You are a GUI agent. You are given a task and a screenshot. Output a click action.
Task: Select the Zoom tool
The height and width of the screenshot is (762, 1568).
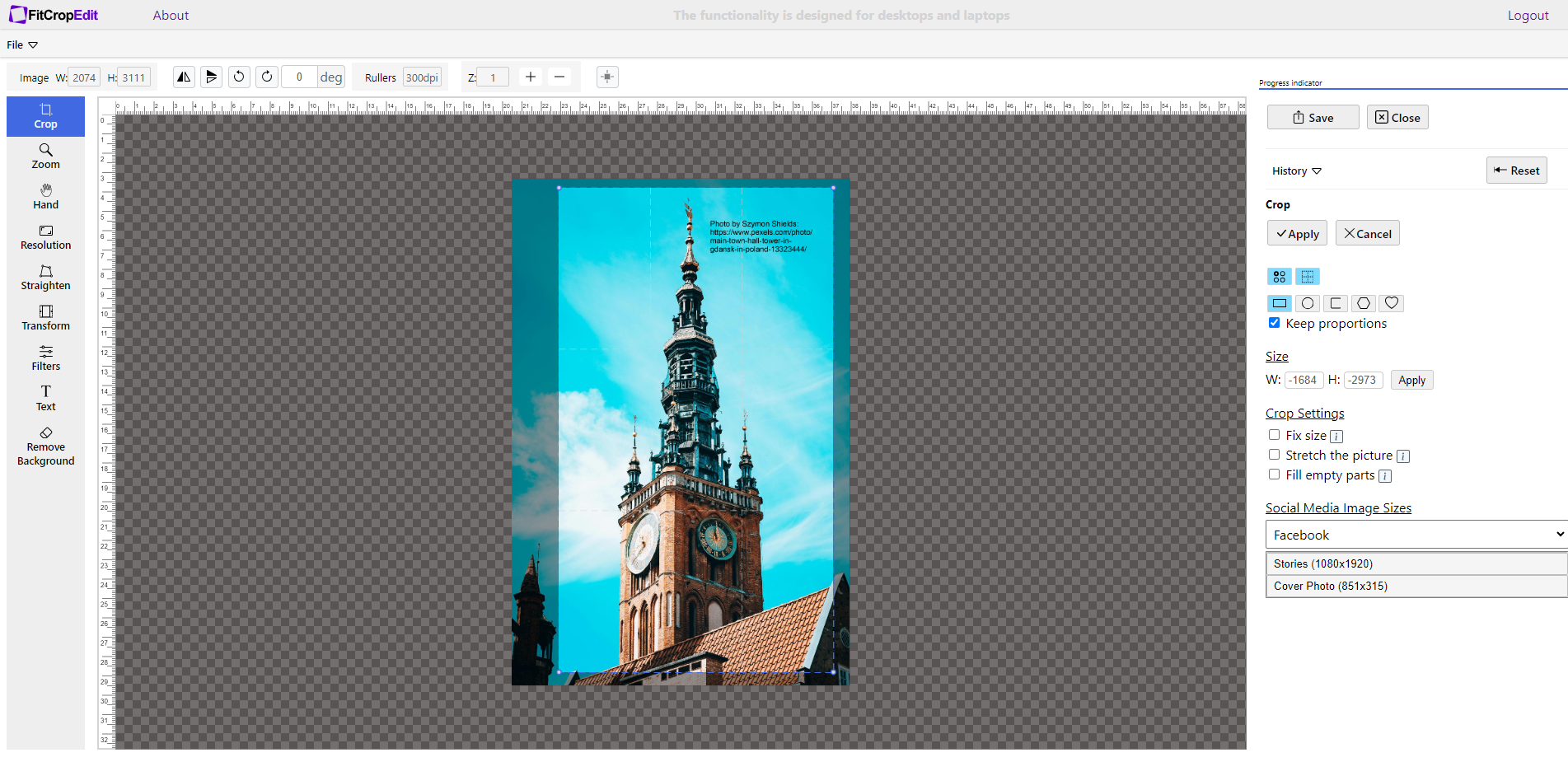click(45, 157)
